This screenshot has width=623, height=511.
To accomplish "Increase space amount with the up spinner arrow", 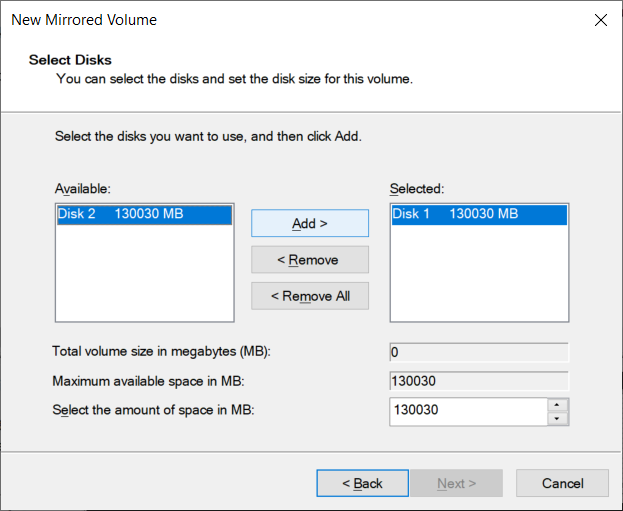I will coord(557,405).
